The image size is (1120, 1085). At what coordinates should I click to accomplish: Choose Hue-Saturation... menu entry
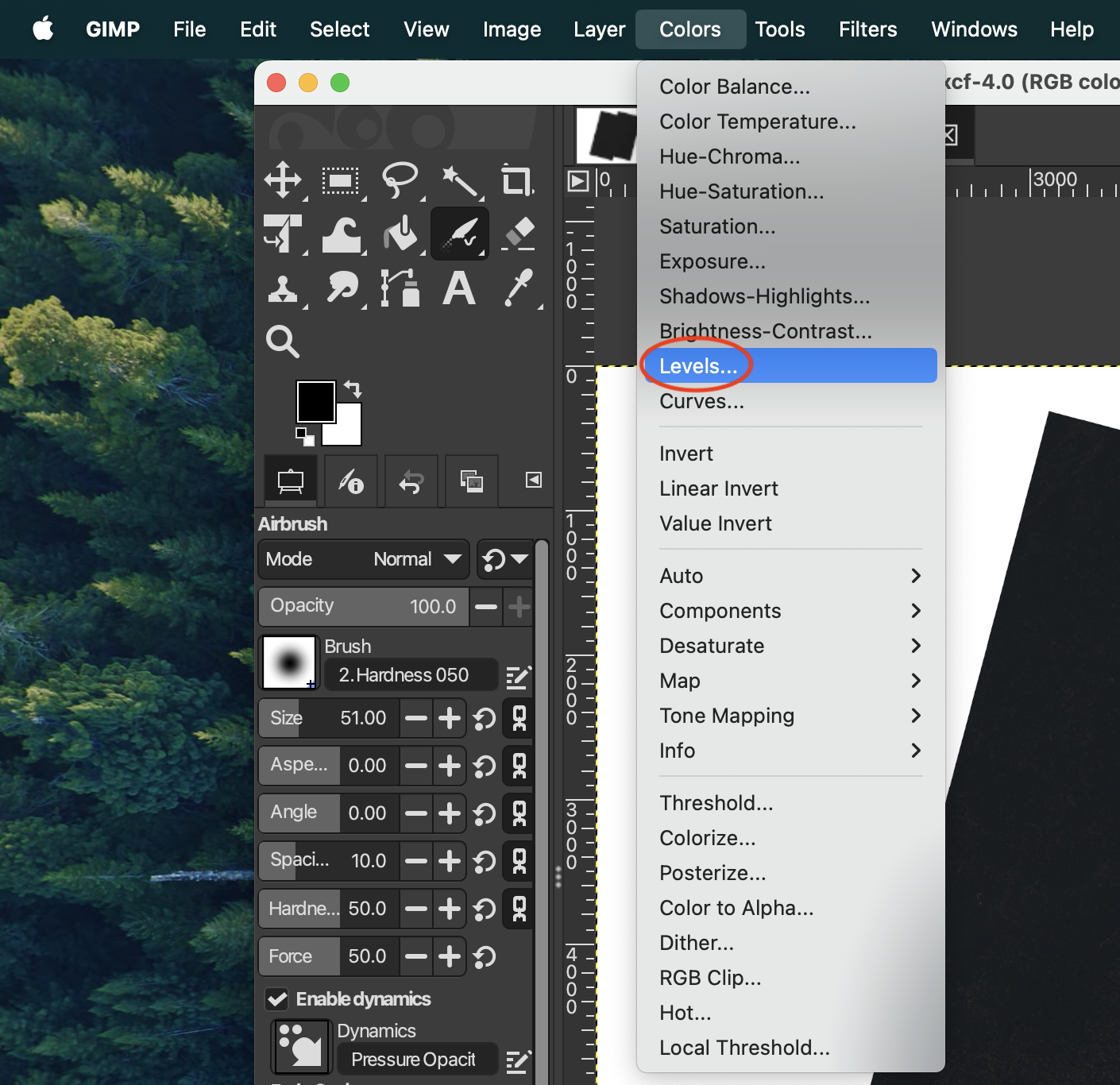(791, 191)
